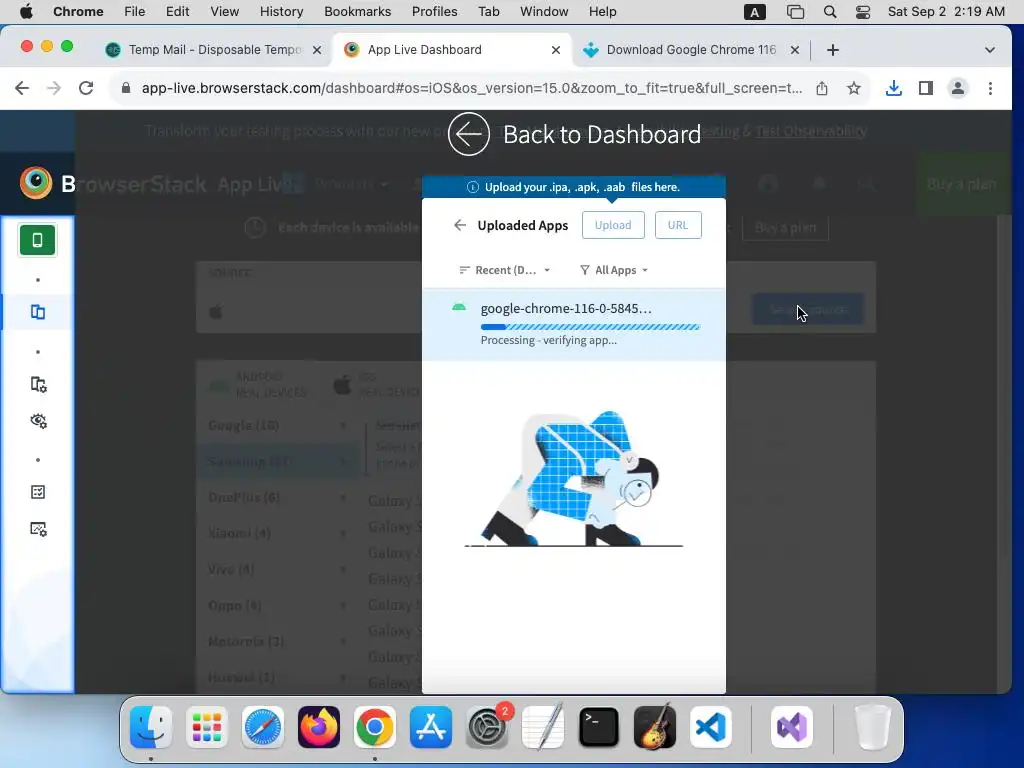Image resolution: width=1024 pixels, height=768 pixels.
Task: Expand the Oppo (6) device group
Action: click(277, 605)
